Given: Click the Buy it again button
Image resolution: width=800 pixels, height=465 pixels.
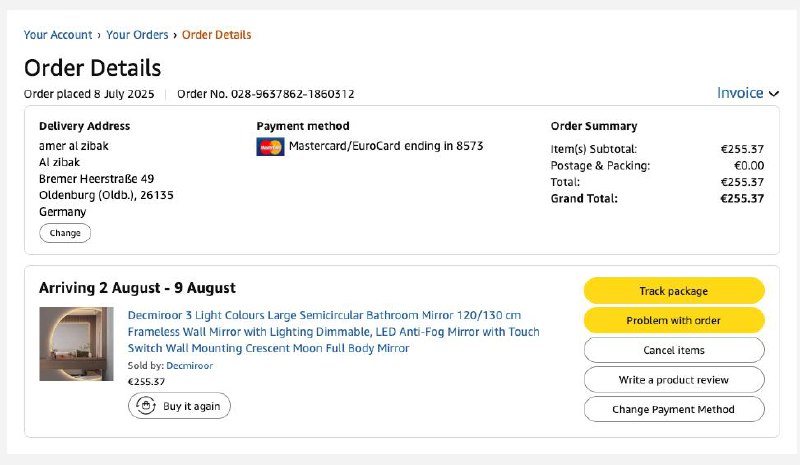Looking at the screenshot, I should tap(180, 406).
